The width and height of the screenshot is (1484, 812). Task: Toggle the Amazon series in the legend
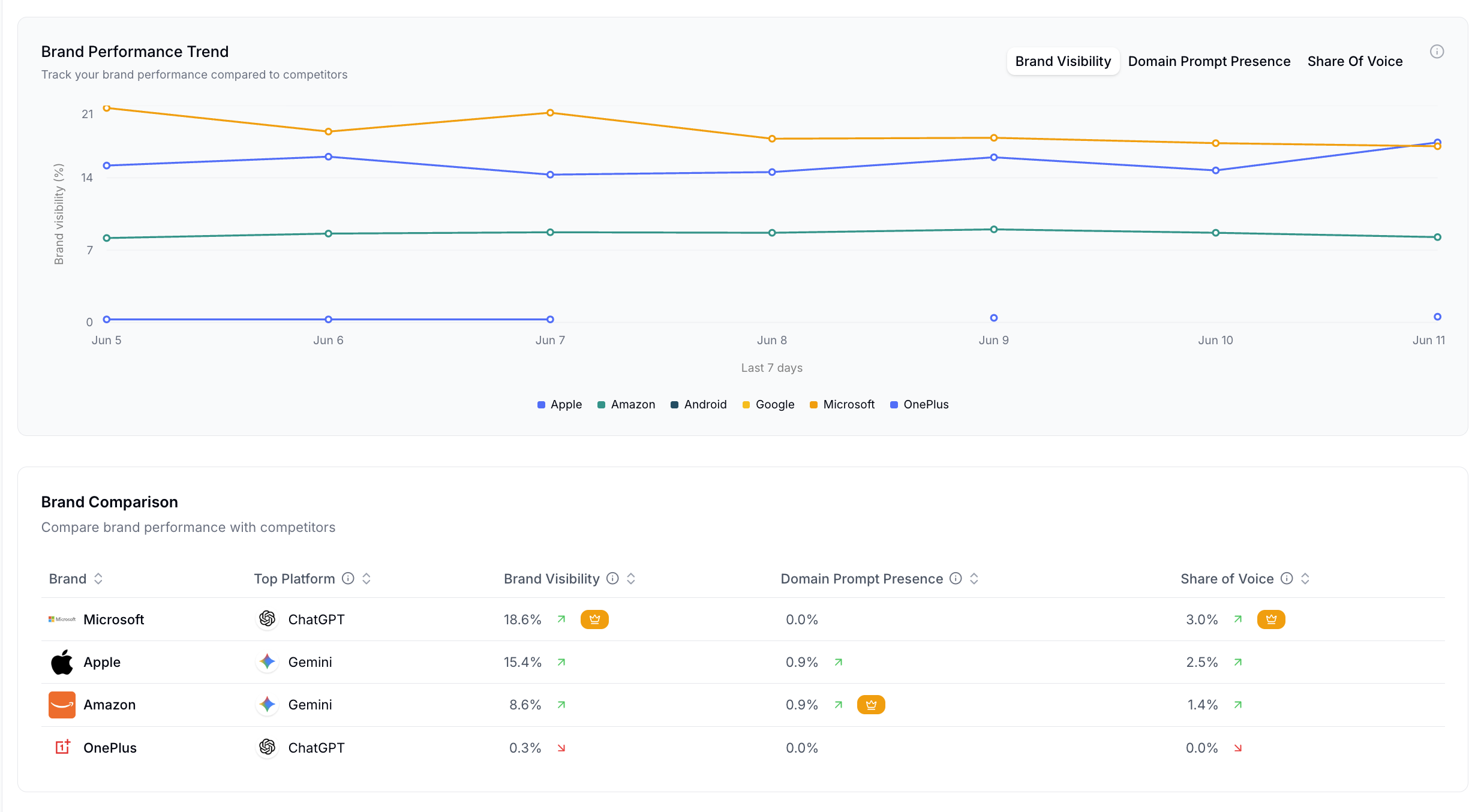coord(626,404)
